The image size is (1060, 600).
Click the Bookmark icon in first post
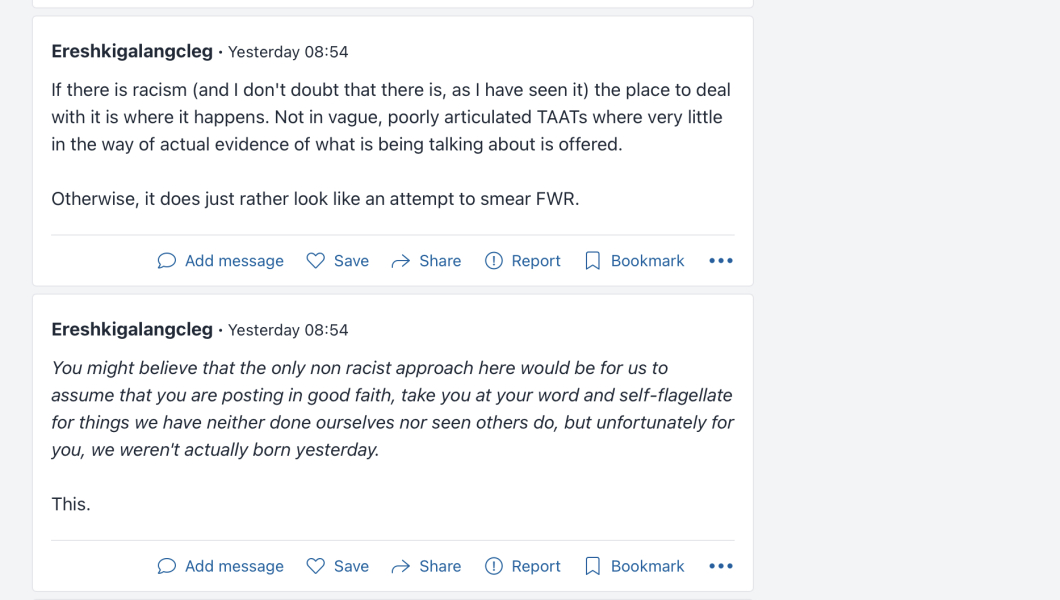click(x=593, y=261)
